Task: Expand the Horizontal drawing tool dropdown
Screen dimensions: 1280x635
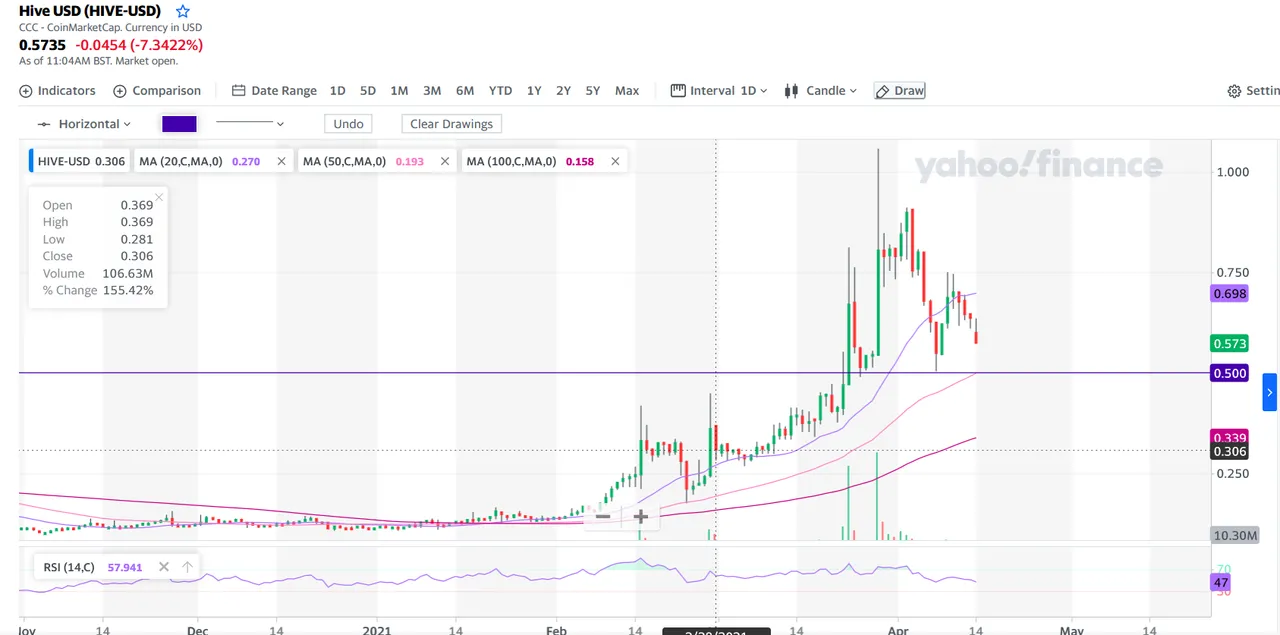Action: 84,124
